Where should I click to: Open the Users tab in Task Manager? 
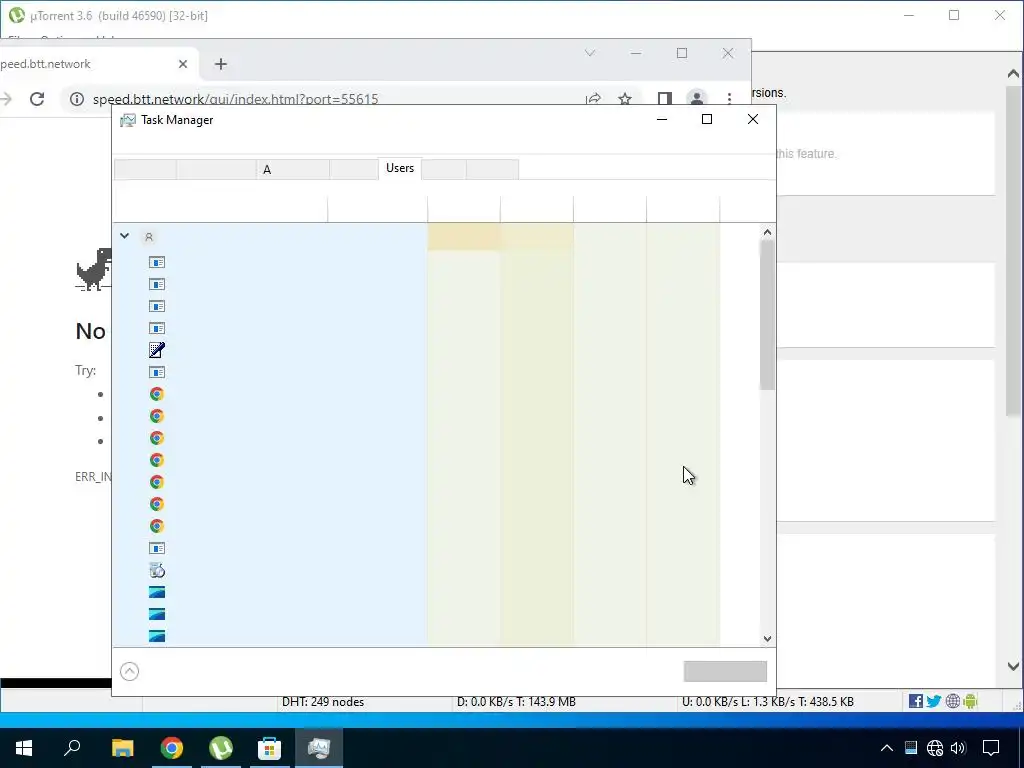(400, 168)
